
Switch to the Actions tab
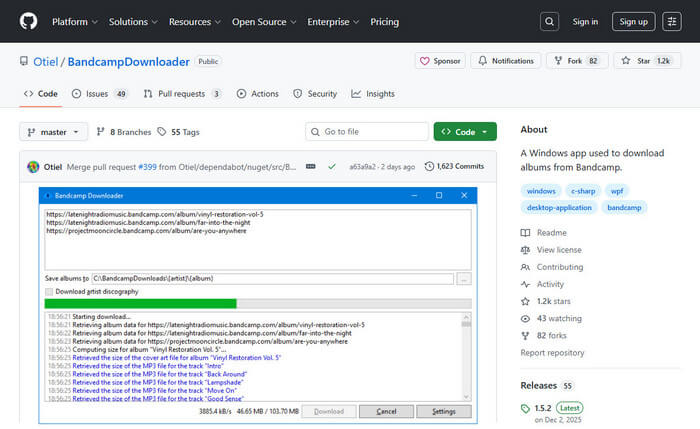click(258, 94)
